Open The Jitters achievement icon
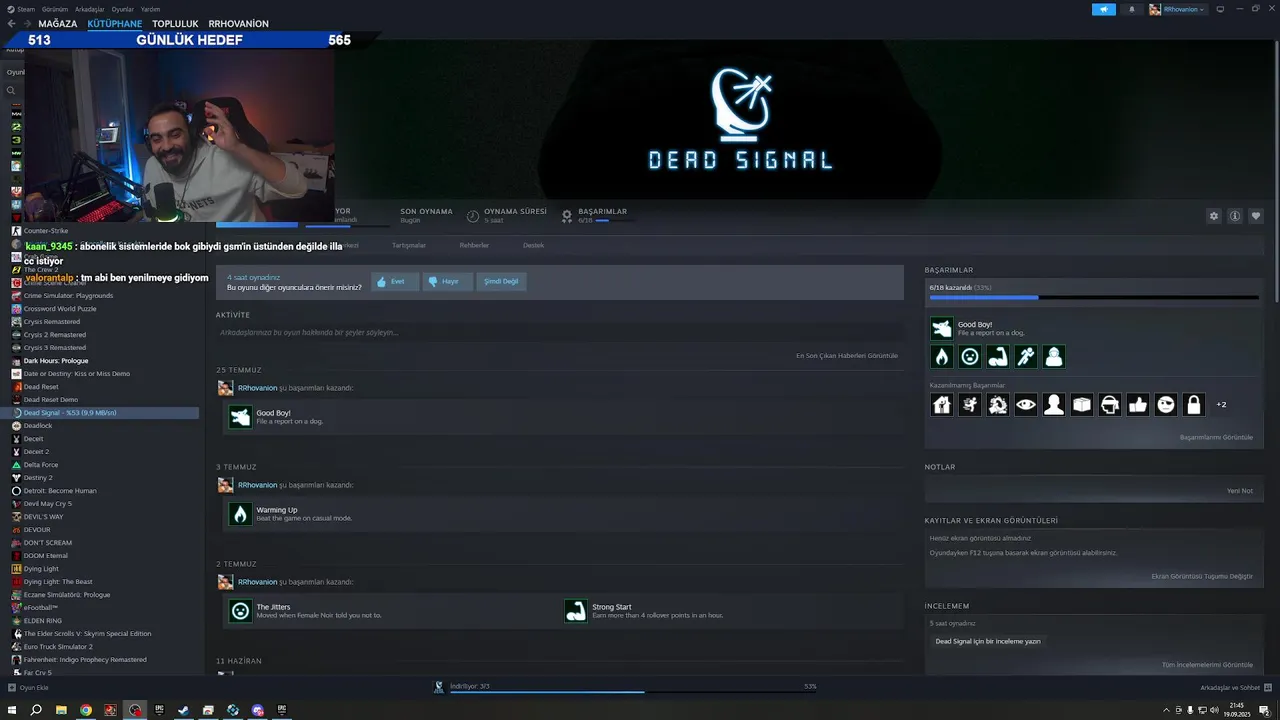Image resolution: width=1280 pixels, height=720 pixels. pos(240,611)
